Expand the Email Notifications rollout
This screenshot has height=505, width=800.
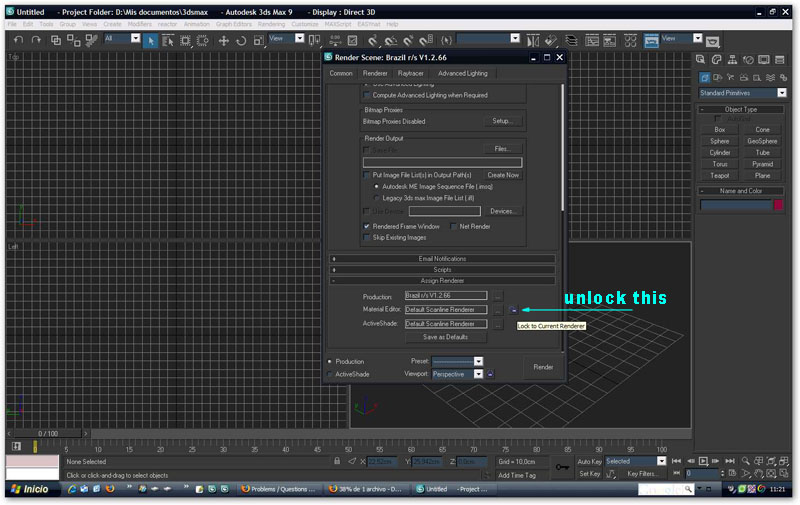coord(442,259)
